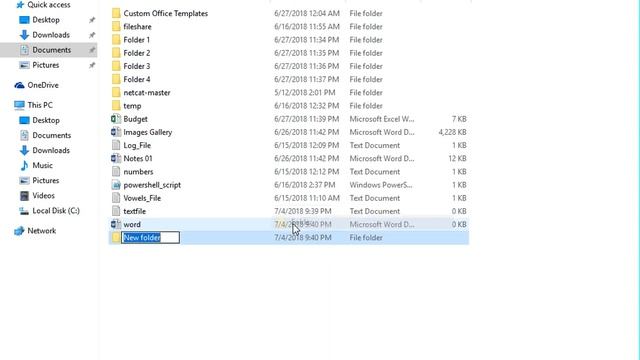640x360 pixels.
Task: Select the 'Vowels_File' file name
Action: click(x=142, y=198)
